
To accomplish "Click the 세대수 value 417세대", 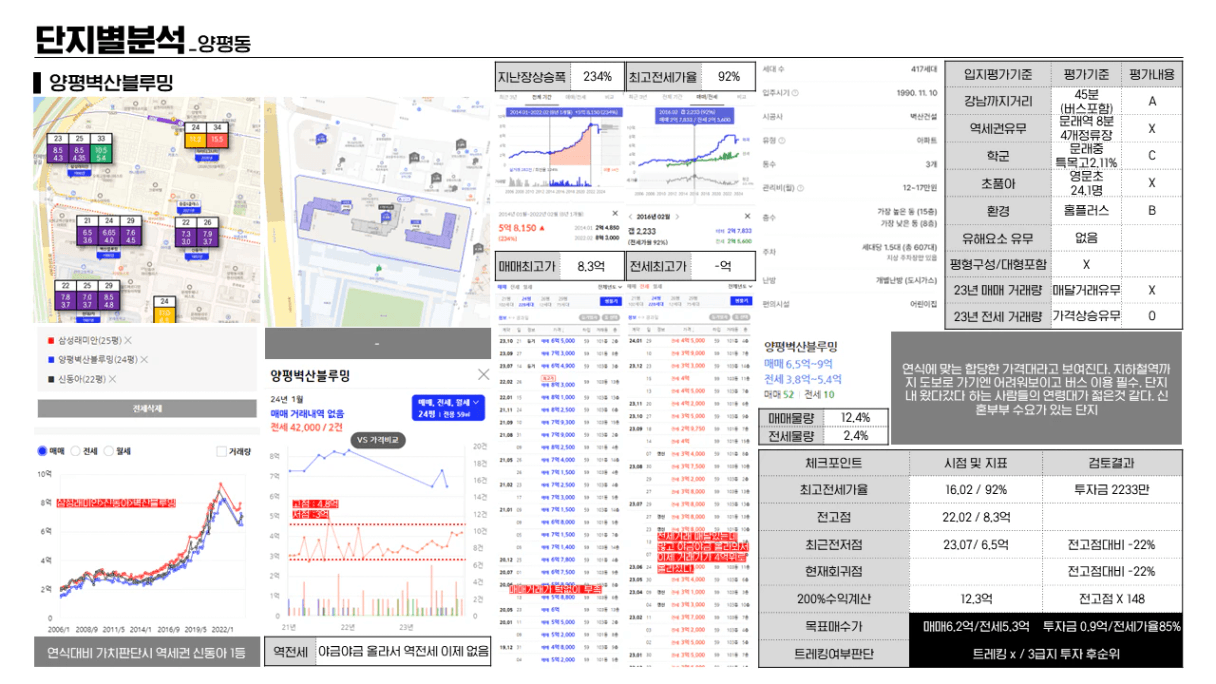I will [924, 69].
